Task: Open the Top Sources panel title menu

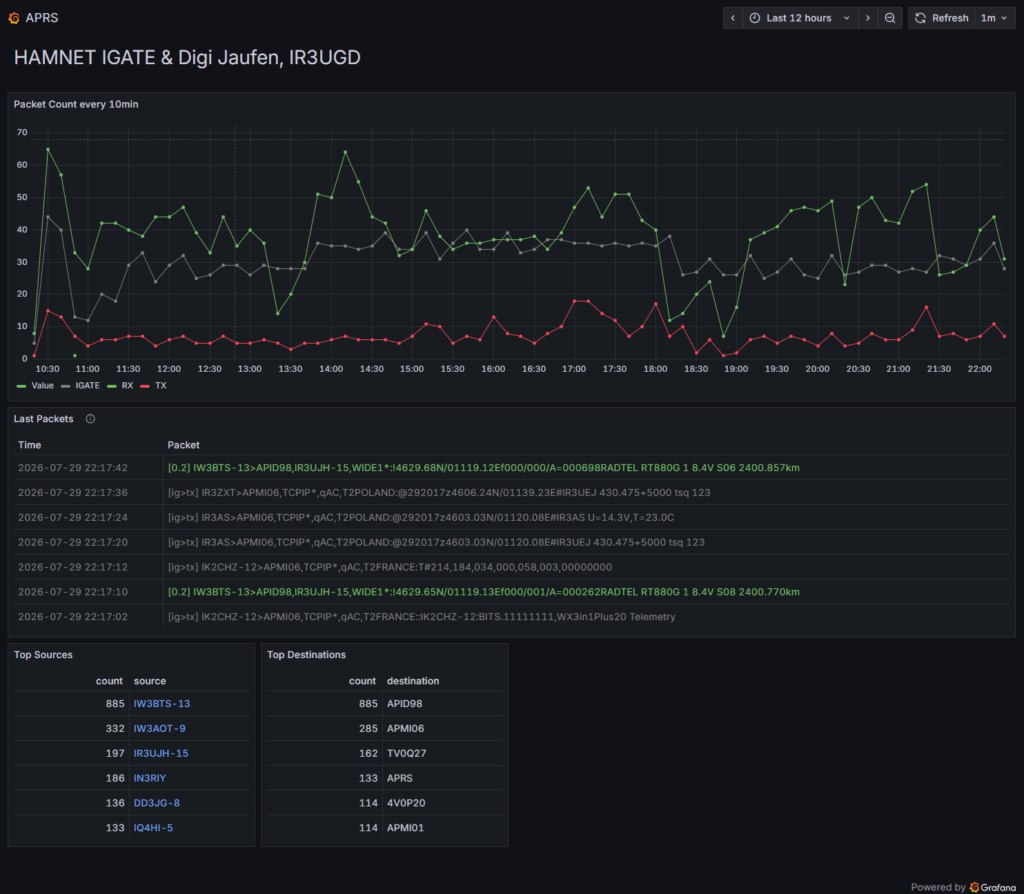Action: point(43,654)
